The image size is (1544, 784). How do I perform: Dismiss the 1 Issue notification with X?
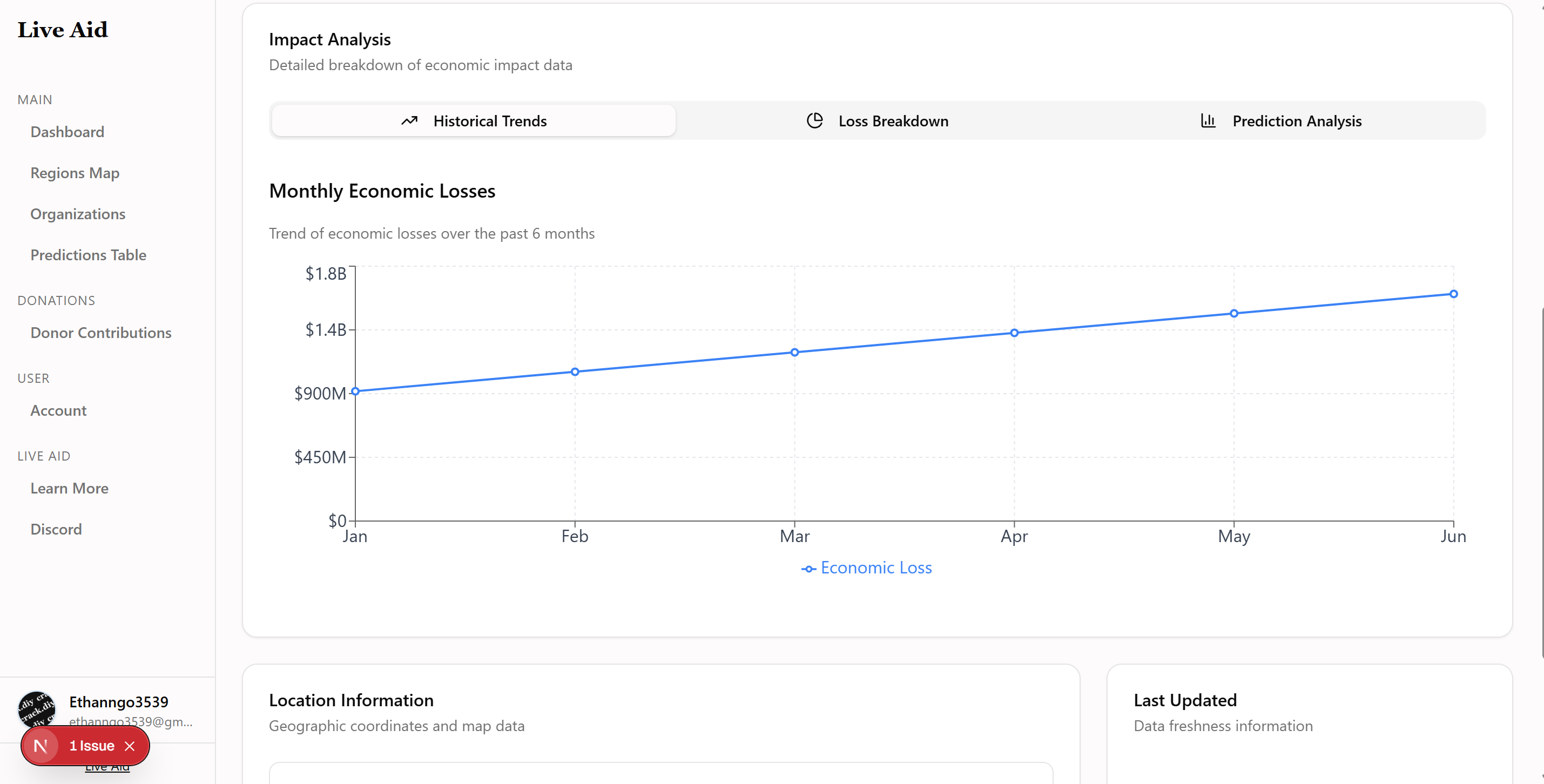(130, 746)
